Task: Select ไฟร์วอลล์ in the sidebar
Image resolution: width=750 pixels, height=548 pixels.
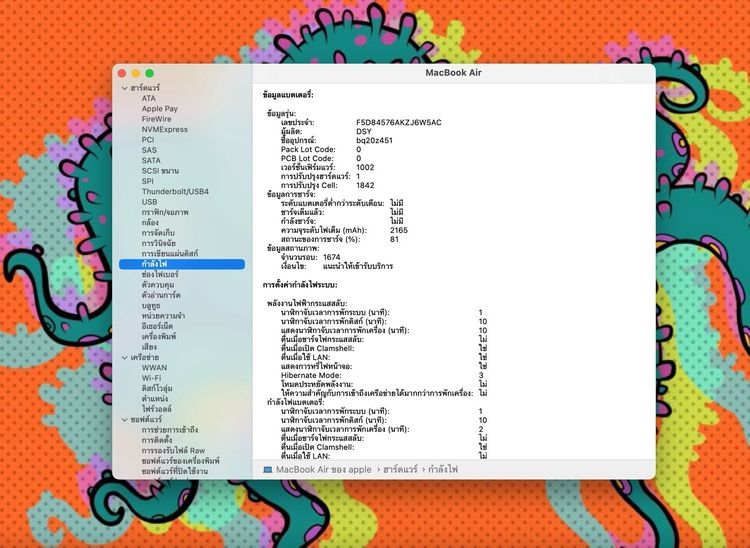Action: [x=156, y=409]
